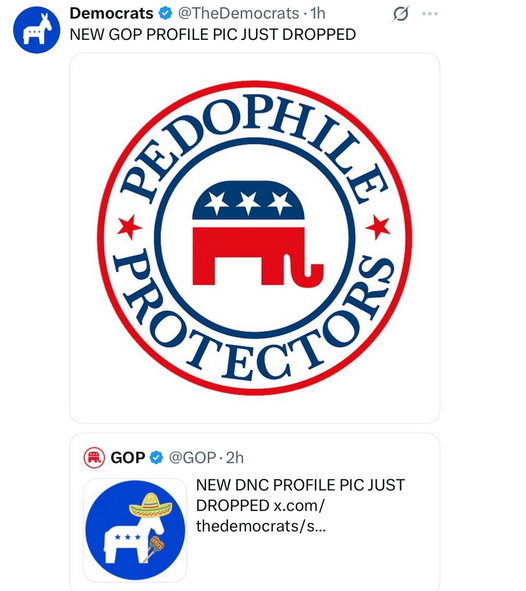The image size is (526, 591).
Task: Click the NEW DNC PROFILE PIC quoted text
Action: [300, 495]
